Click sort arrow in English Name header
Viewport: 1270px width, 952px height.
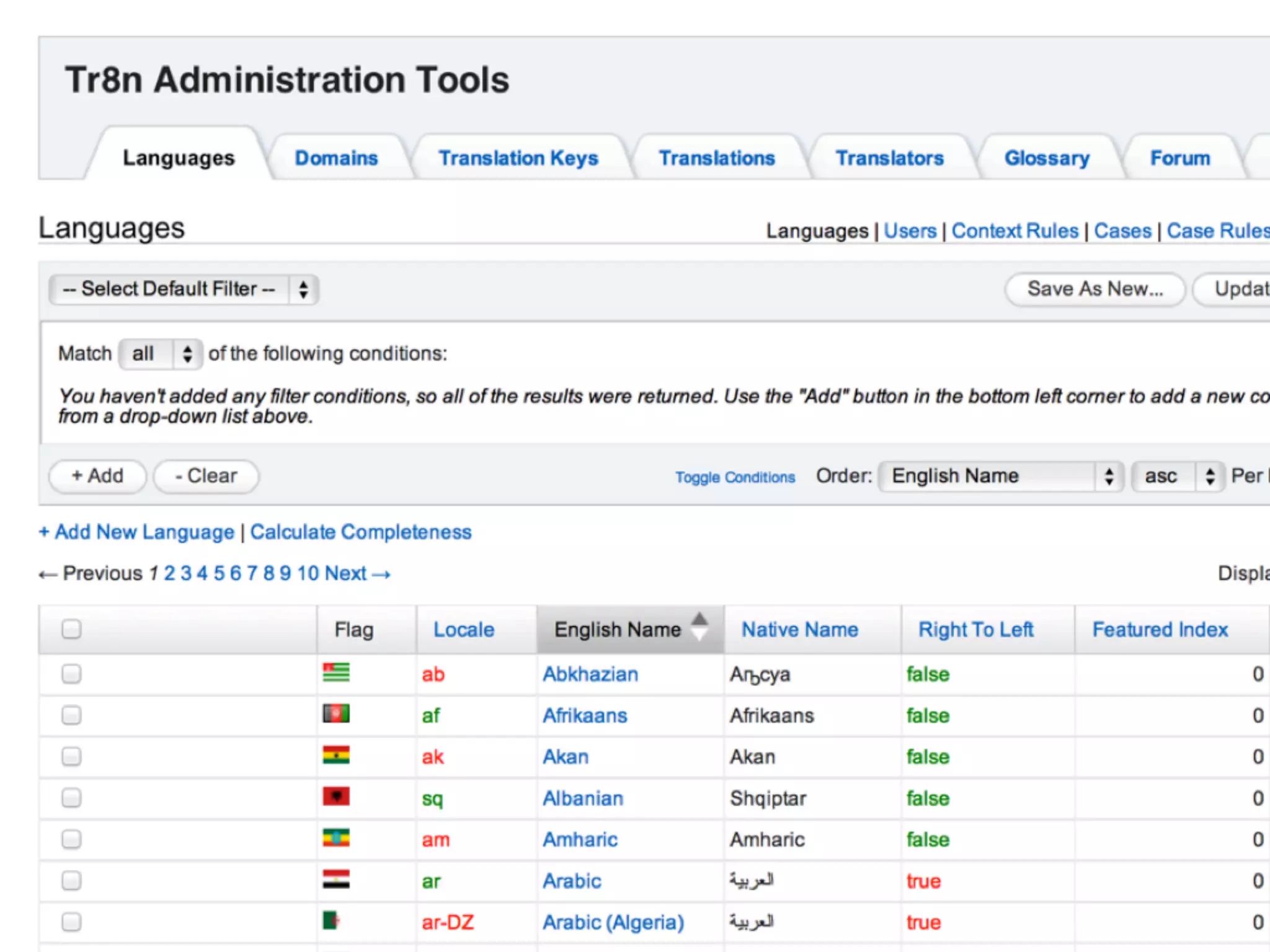pyautogui.click(x=699, y=627)
